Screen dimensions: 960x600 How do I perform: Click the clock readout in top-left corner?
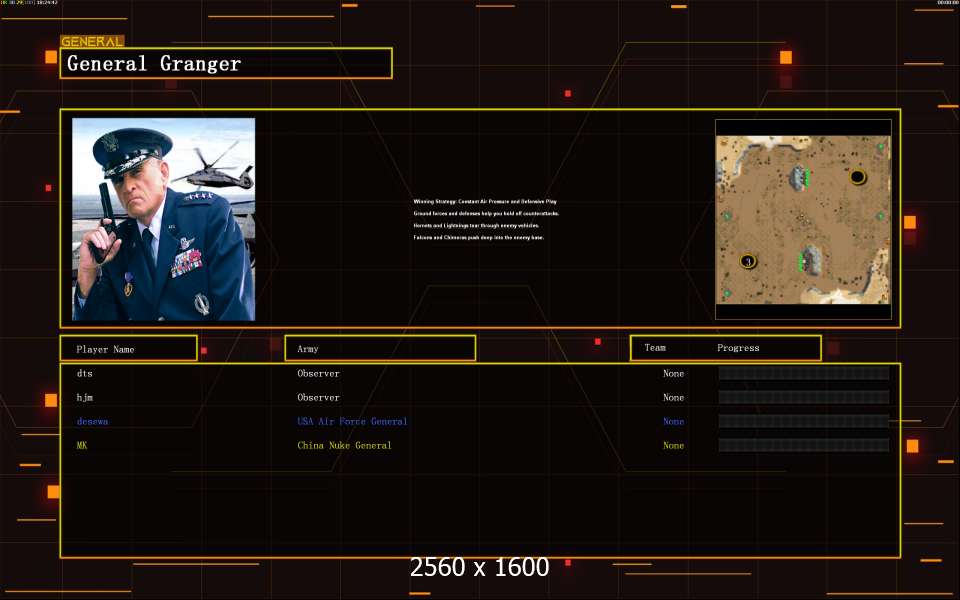tap(30, 3)
